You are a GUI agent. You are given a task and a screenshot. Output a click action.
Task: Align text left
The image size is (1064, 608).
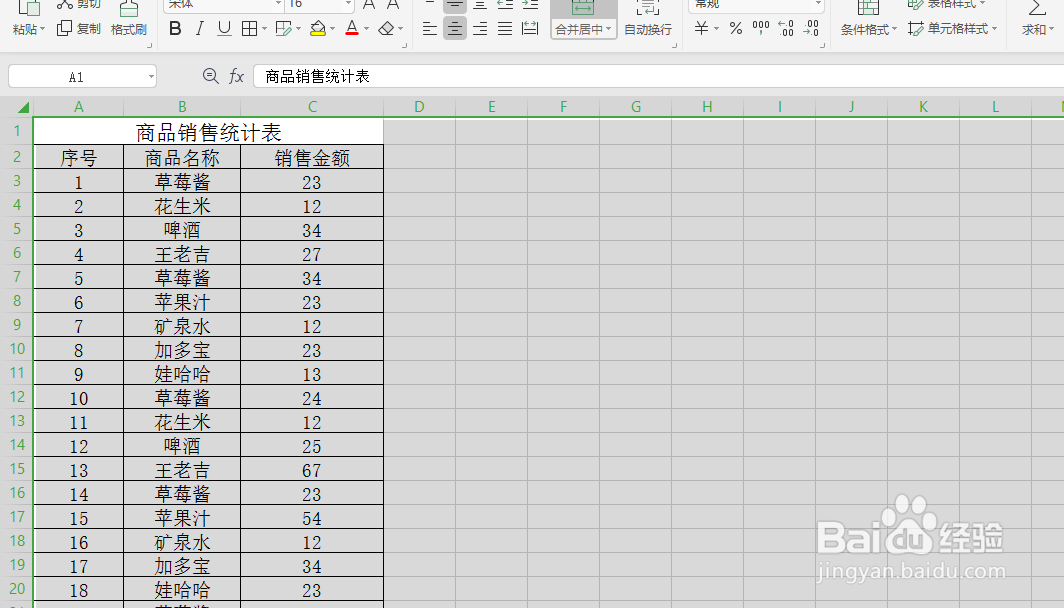tap(430, 28)
